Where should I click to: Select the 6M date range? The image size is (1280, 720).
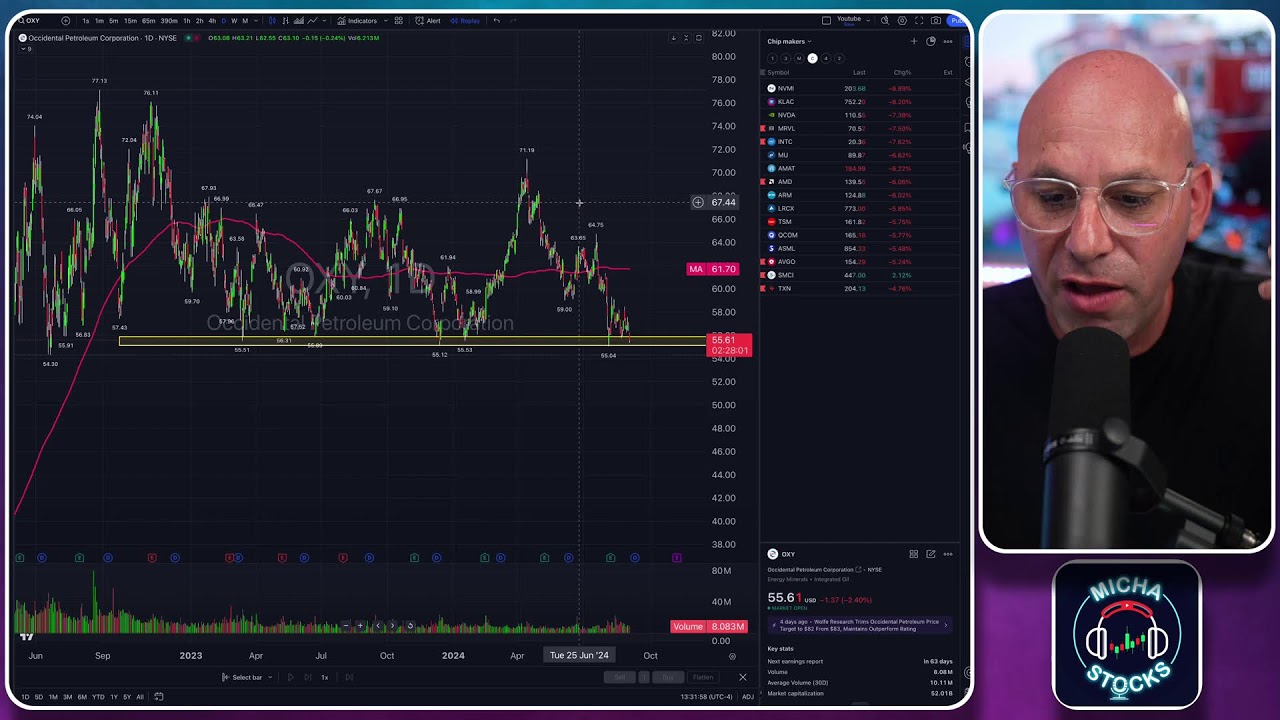pyautogui.click(x=82, y=697)
